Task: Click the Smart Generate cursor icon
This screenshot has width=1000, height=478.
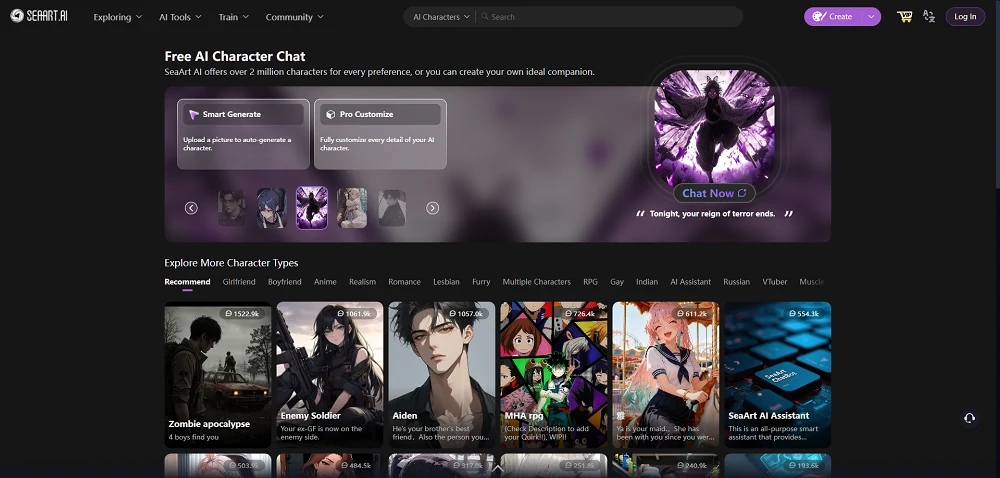Action: (194, 115)
